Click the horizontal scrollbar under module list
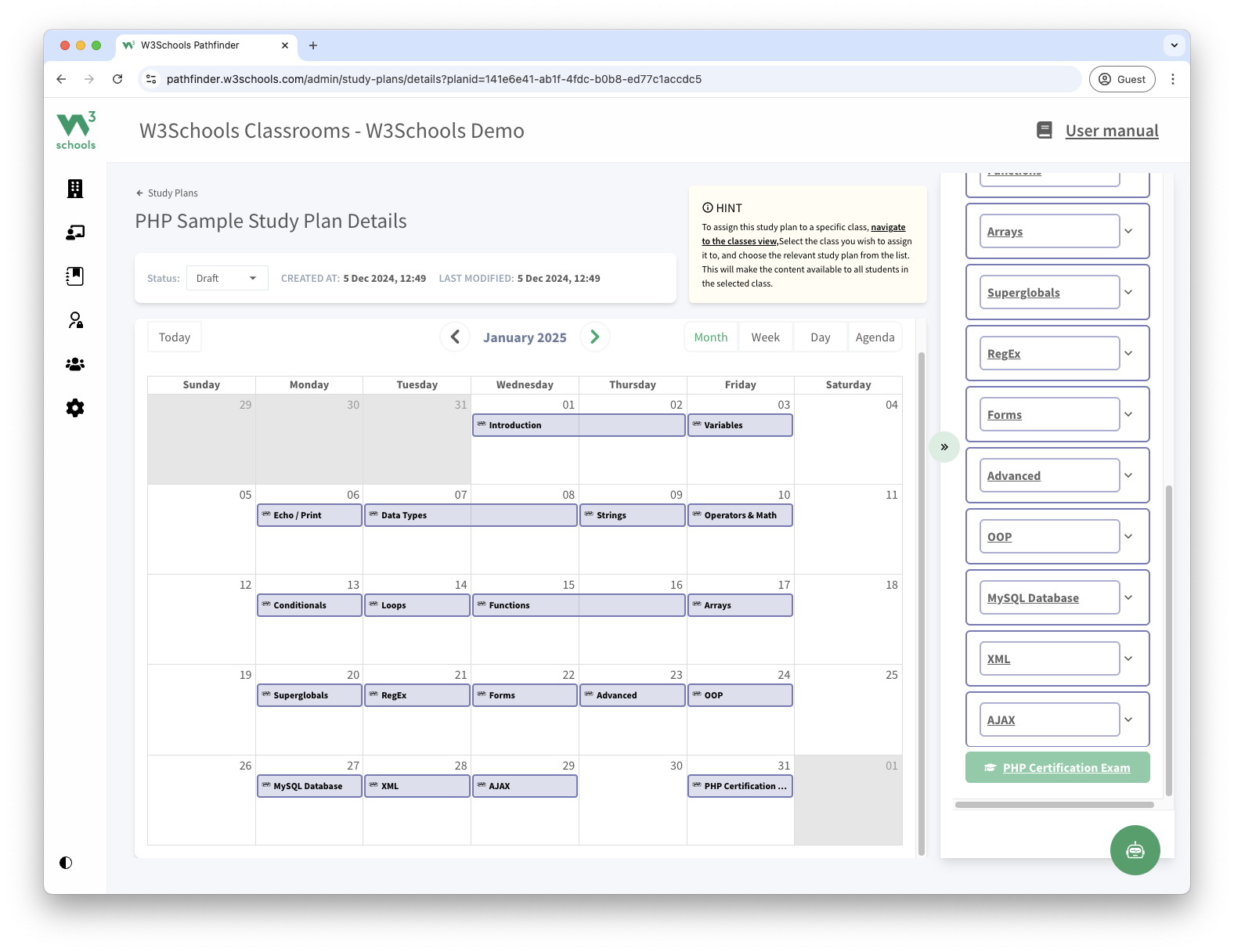This screenshot has height=952, width=1234. pyautogui.click(x=1054, y=805)
